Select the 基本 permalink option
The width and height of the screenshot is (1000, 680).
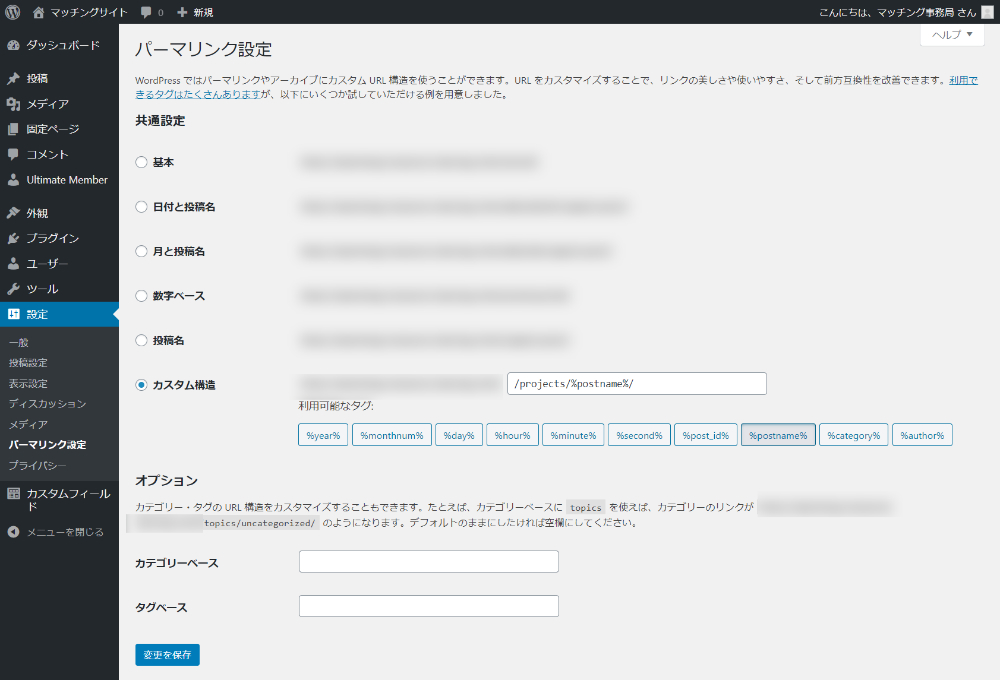pos(142,162)
